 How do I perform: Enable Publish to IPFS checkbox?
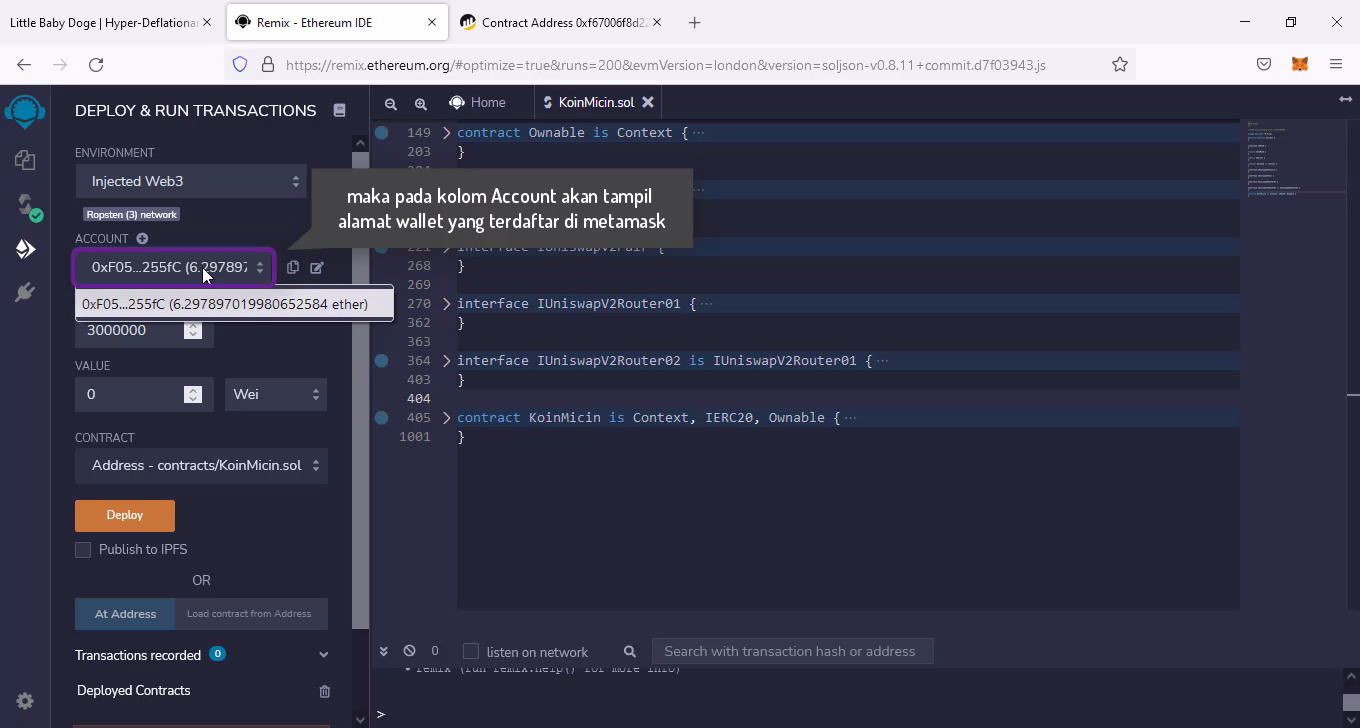click(83, 550)
